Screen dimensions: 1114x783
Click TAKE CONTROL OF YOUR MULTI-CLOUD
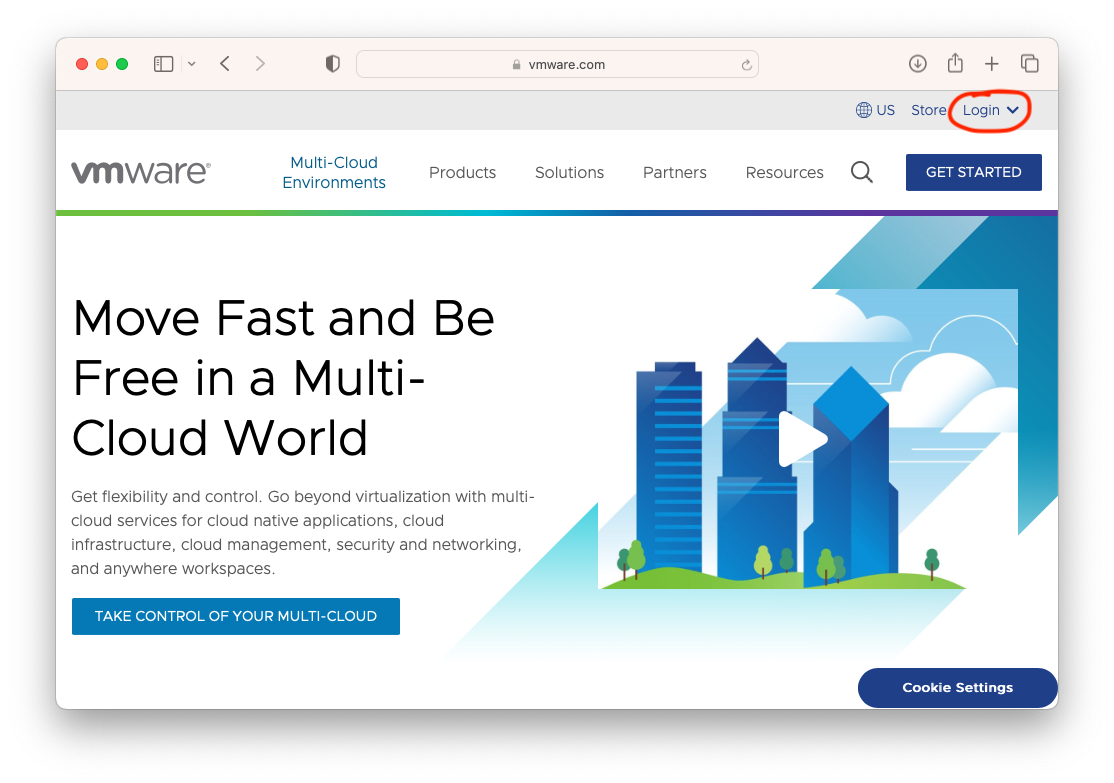coord(235,616)
